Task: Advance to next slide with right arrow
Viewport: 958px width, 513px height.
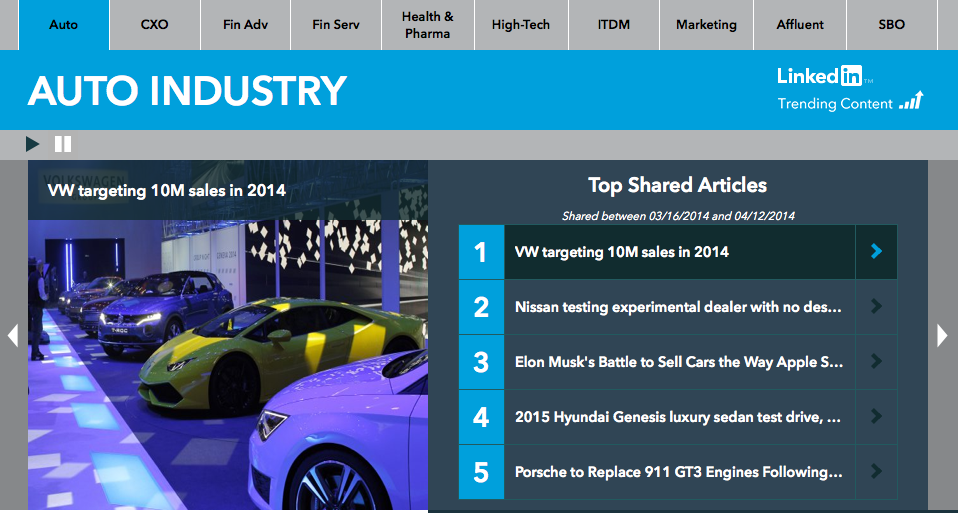Action: pos(942,335)
